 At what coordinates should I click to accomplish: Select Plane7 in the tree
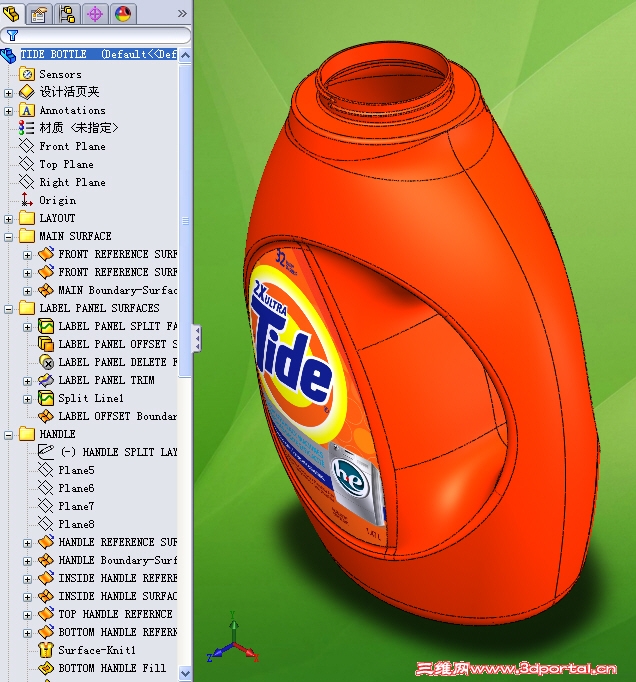[76, 506]
